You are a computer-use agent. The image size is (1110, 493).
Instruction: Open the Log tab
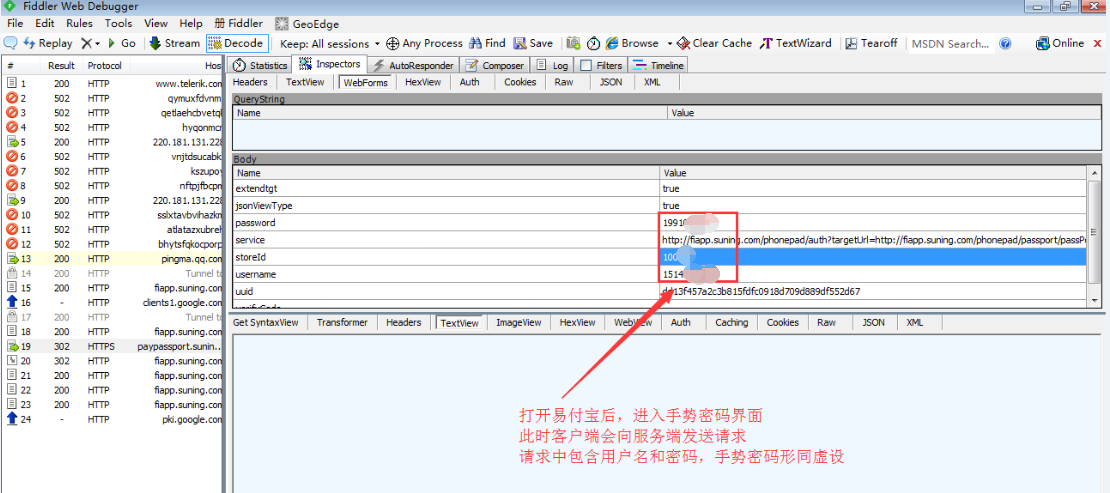click(552, 65)
